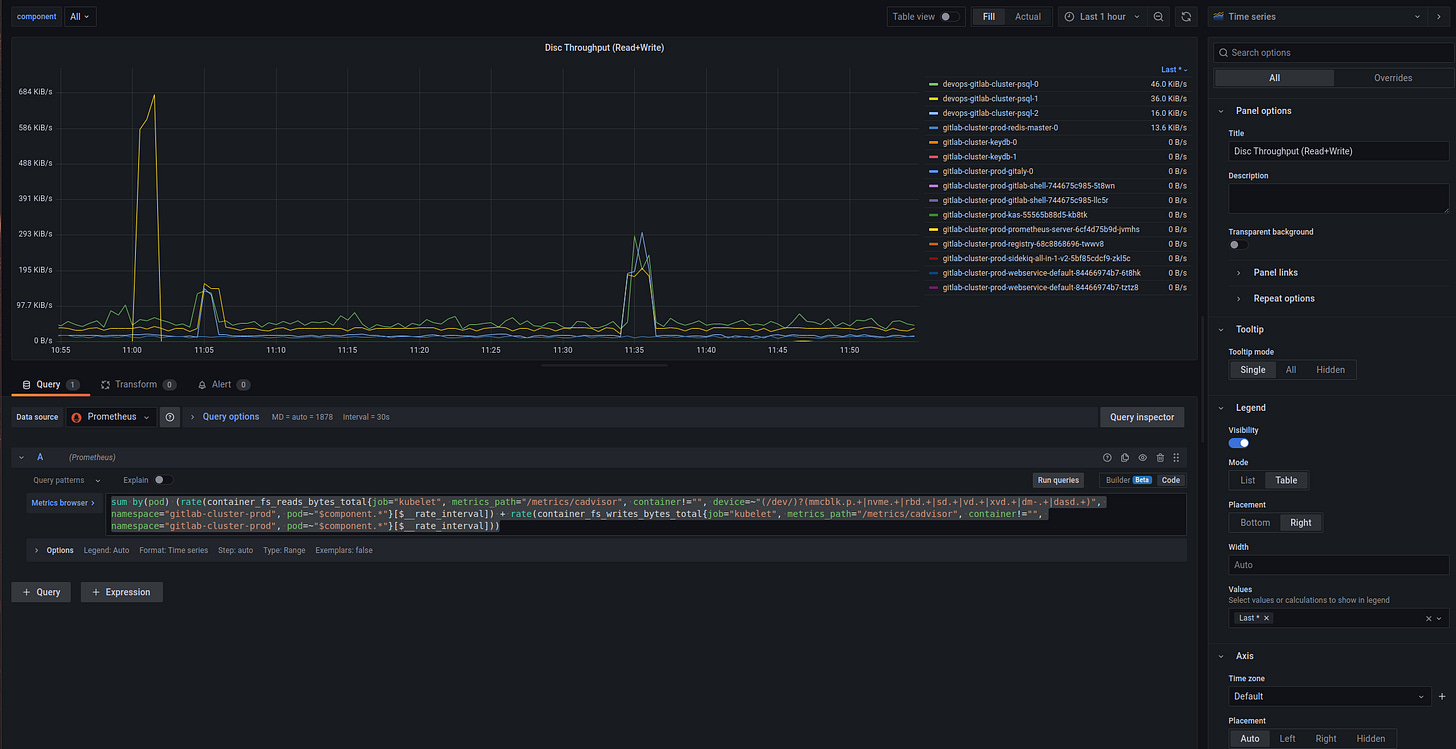Select gitlab-cluster-prod-gitaly-0 legend entry
The height and width of the screenshot is (749, 1456).
pos(988,171)
